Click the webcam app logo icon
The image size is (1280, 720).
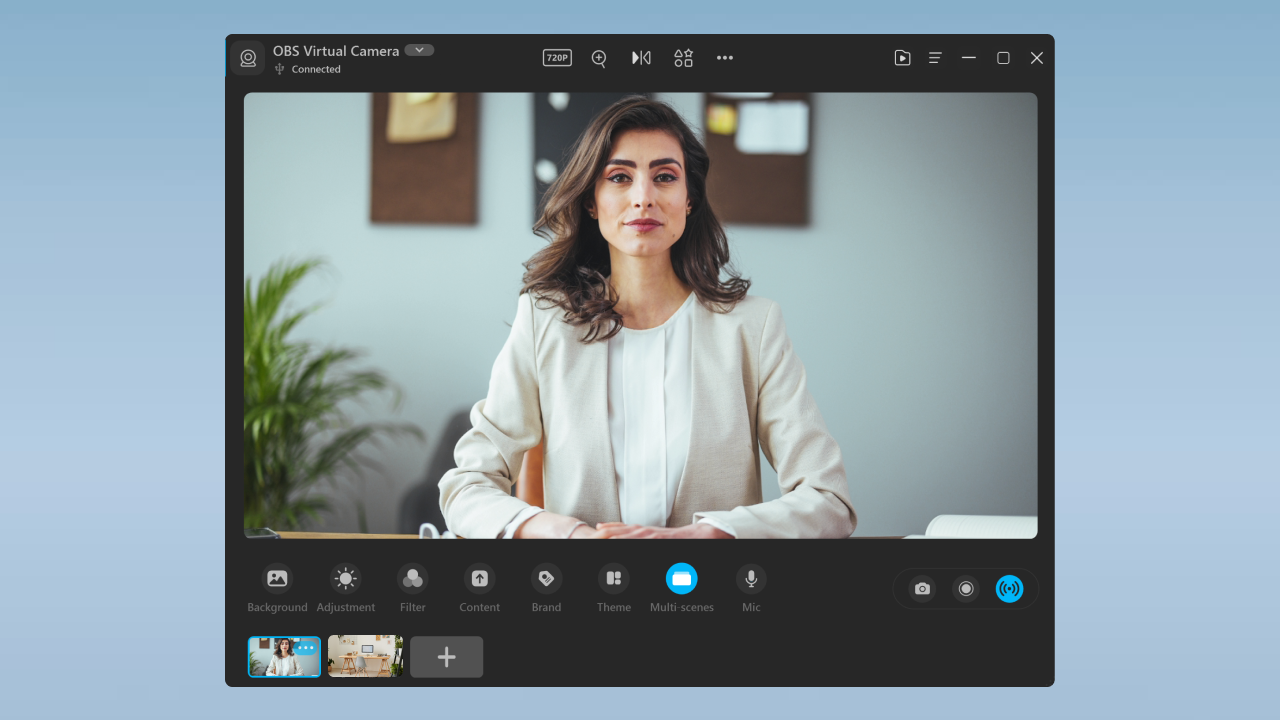click(248, 58)
